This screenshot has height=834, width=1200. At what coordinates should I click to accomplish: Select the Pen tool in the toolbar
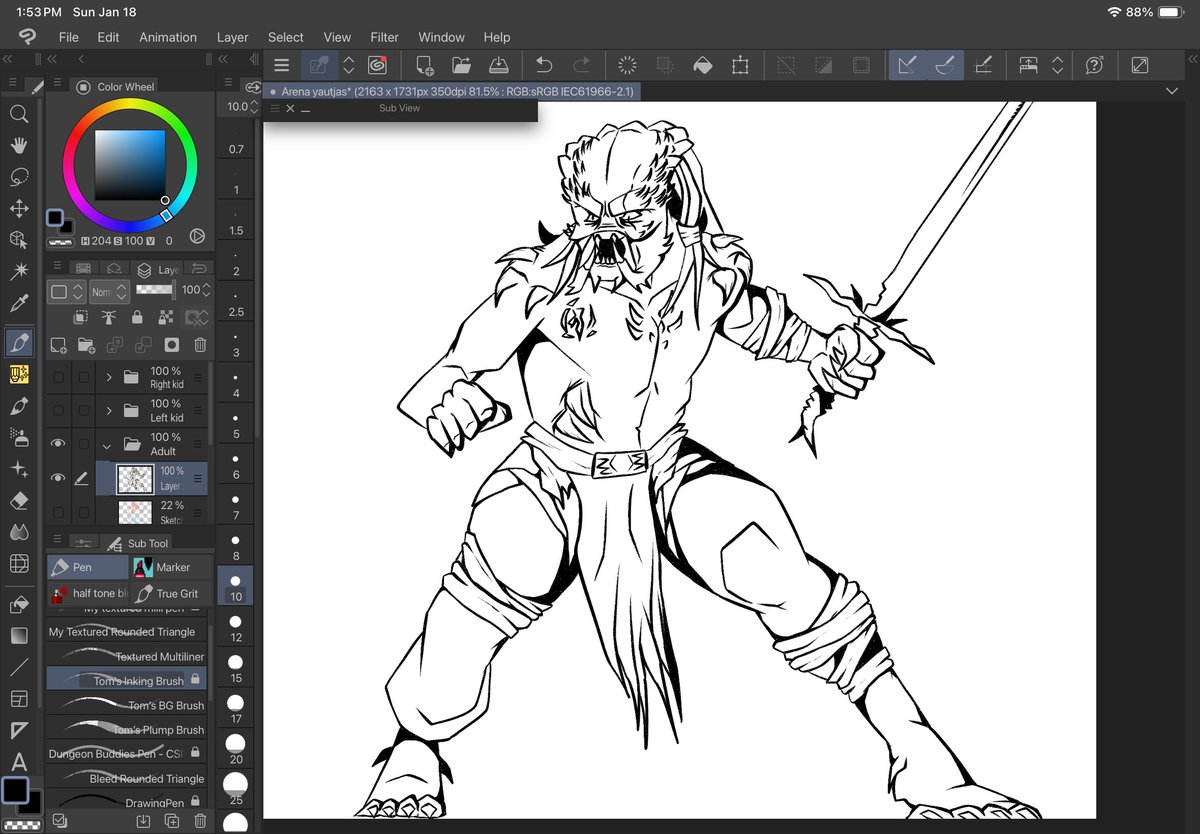point(18,343)
